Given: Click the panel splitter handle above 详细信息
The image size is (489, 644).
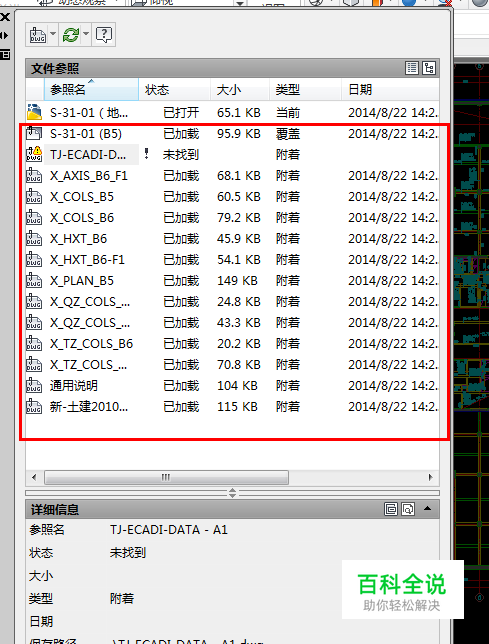Looking at the screenshot, I should point(232,493).
